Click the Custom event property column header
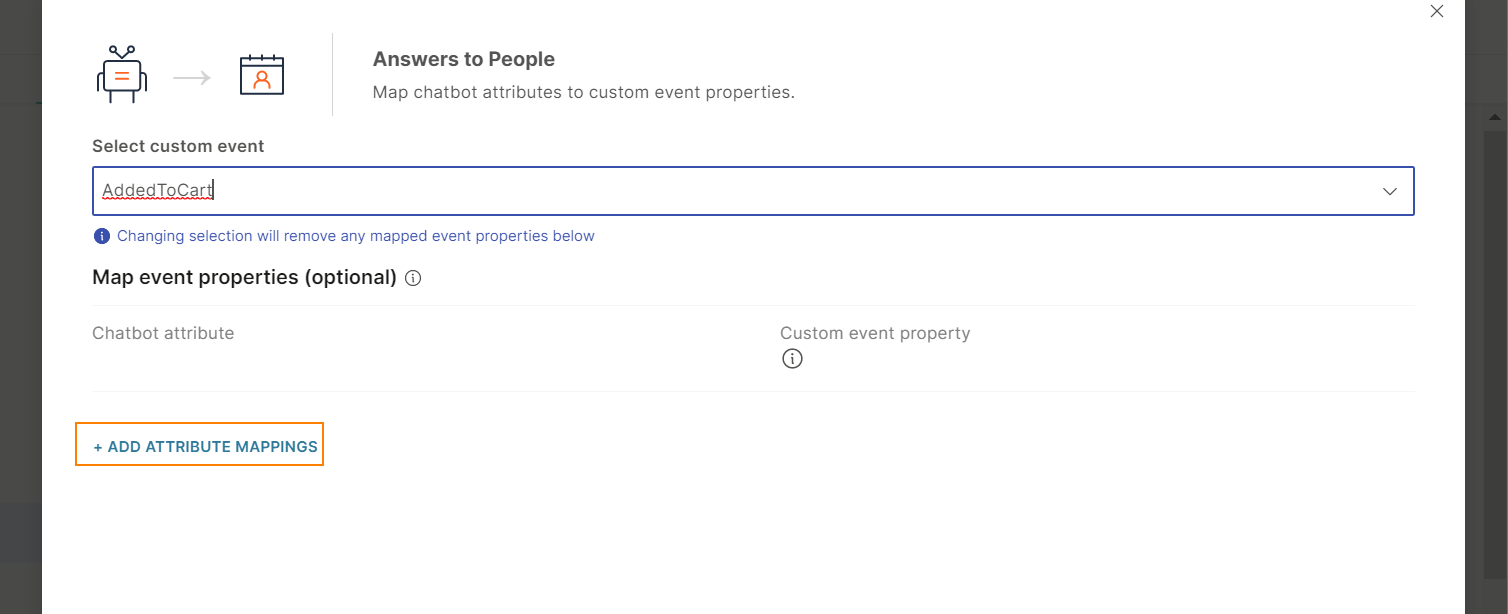 (x=875, y=333)
